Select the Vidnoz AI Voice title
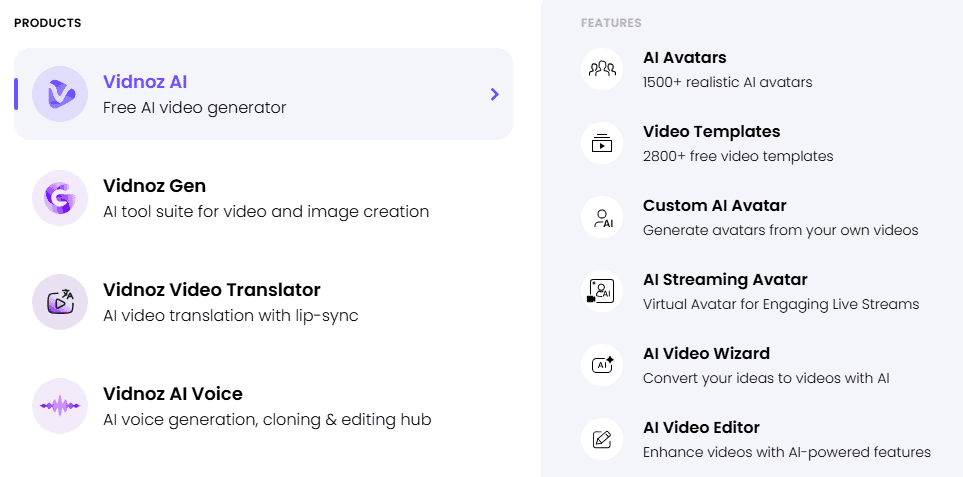963x477 pixels. [173, 394]
